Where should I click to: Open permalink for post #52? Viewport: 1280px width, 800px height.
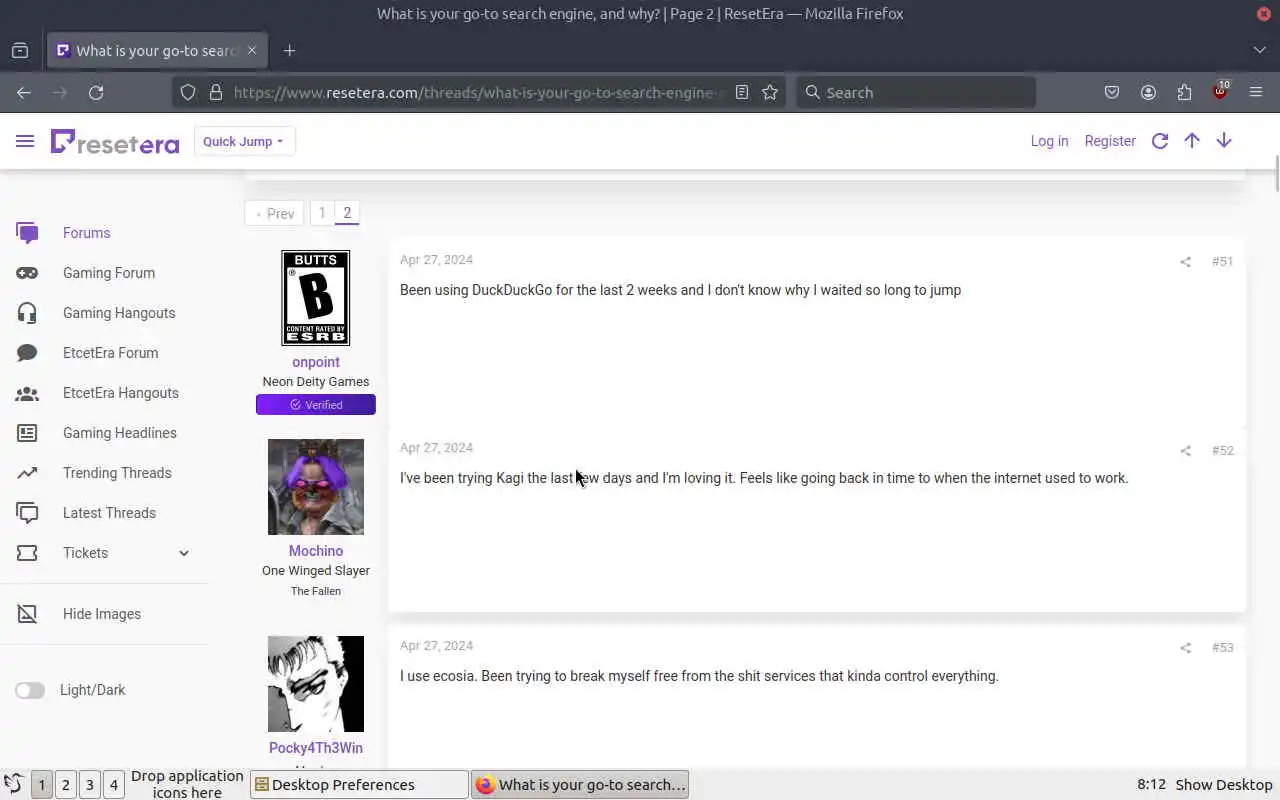coord(1222,451)
